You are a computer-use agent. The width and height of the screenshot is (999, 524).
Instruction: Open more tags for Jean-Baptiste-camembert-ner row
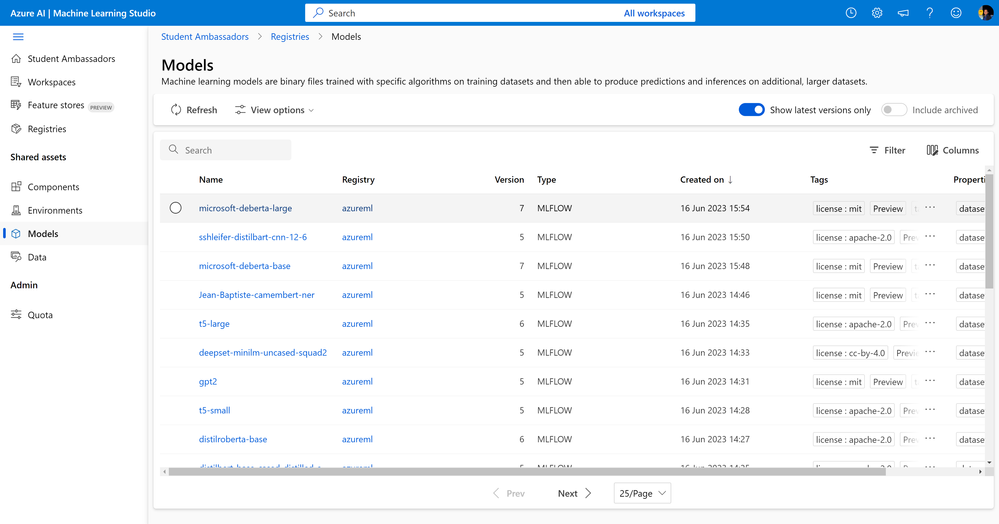(x=930, y=295)
